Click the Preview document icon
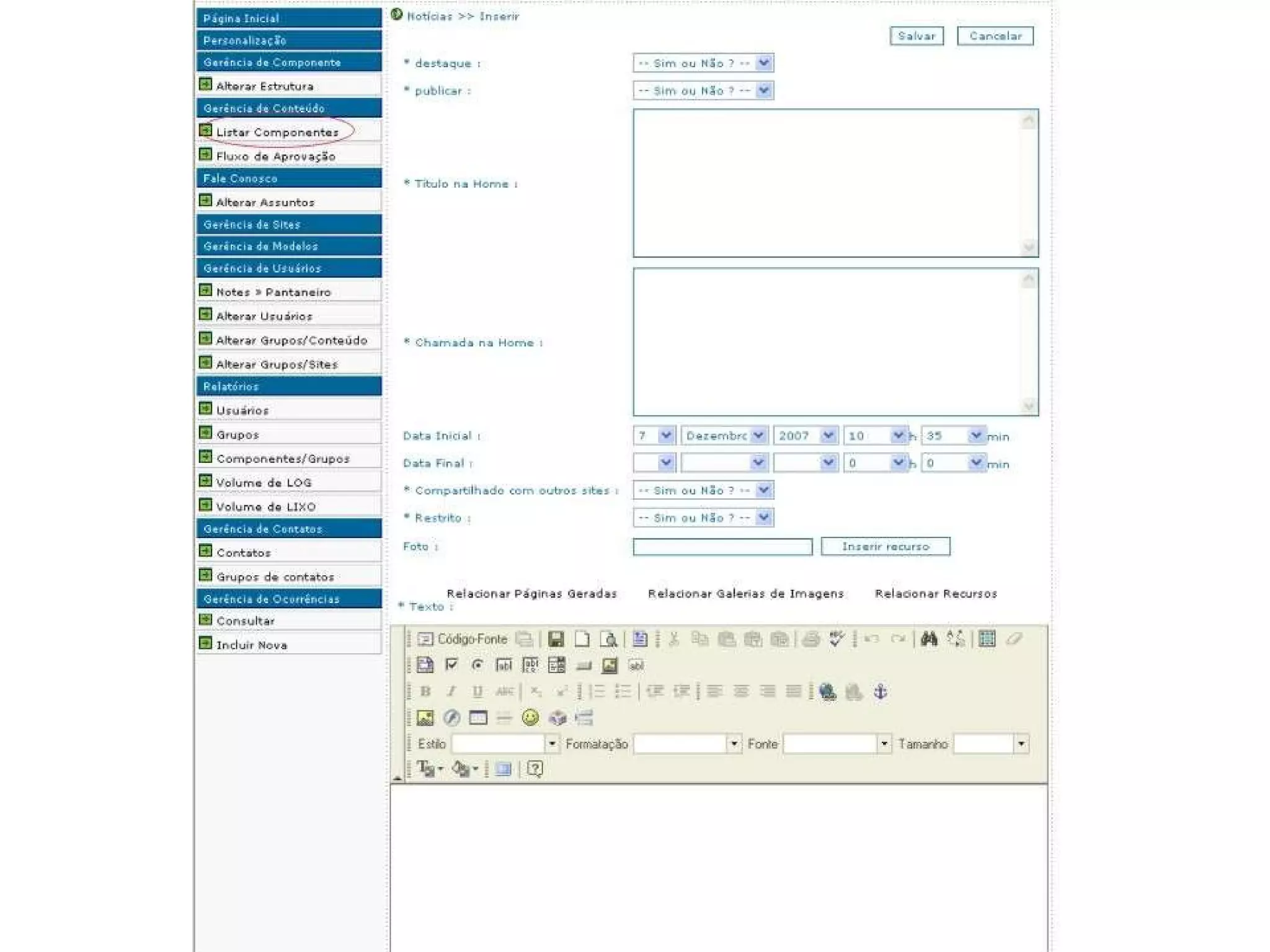The height and width of the screenshot is (952, 1270). point(608,639)
